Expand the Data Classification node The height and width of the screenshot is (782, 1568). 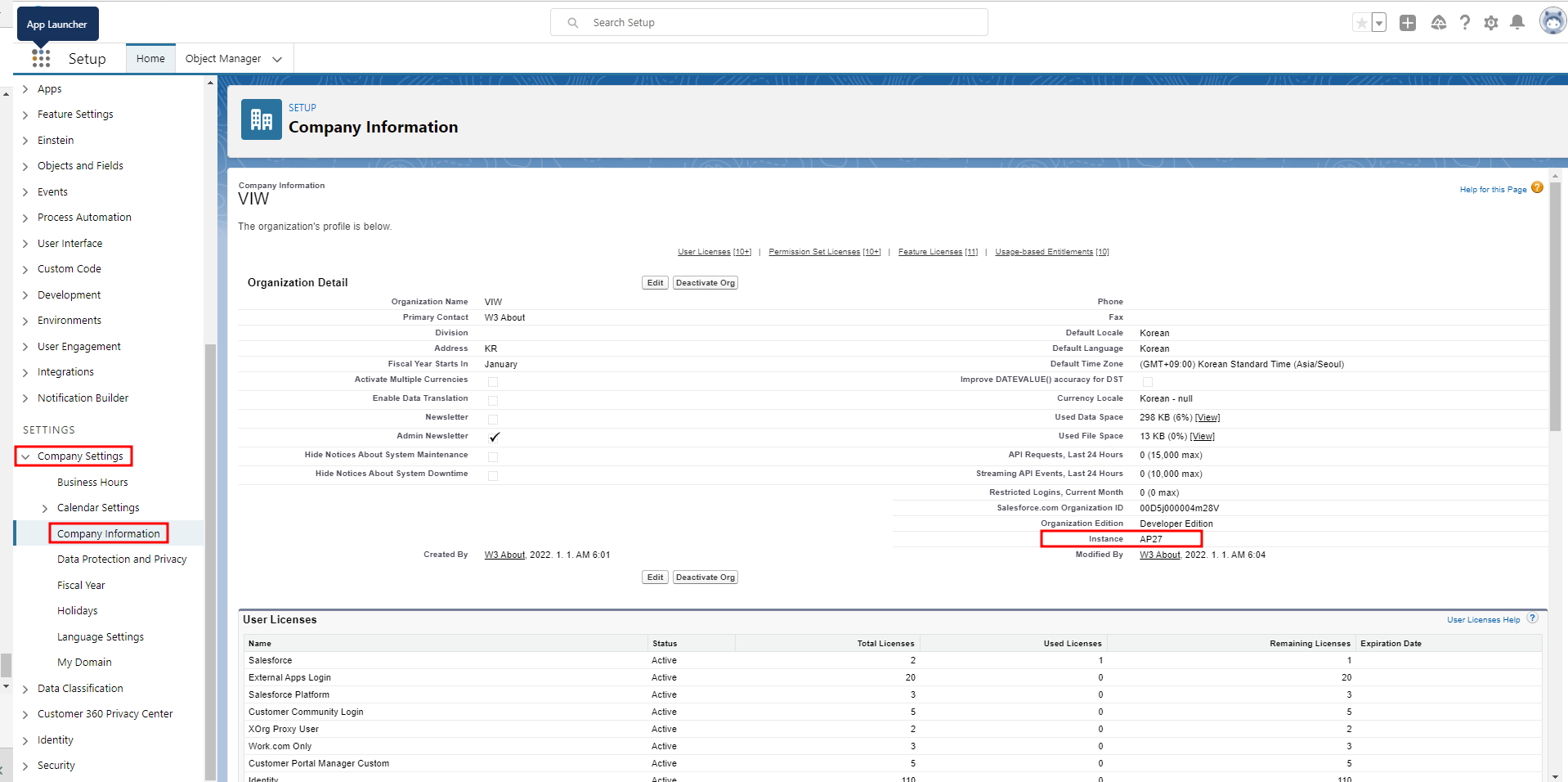coord(25,689)
